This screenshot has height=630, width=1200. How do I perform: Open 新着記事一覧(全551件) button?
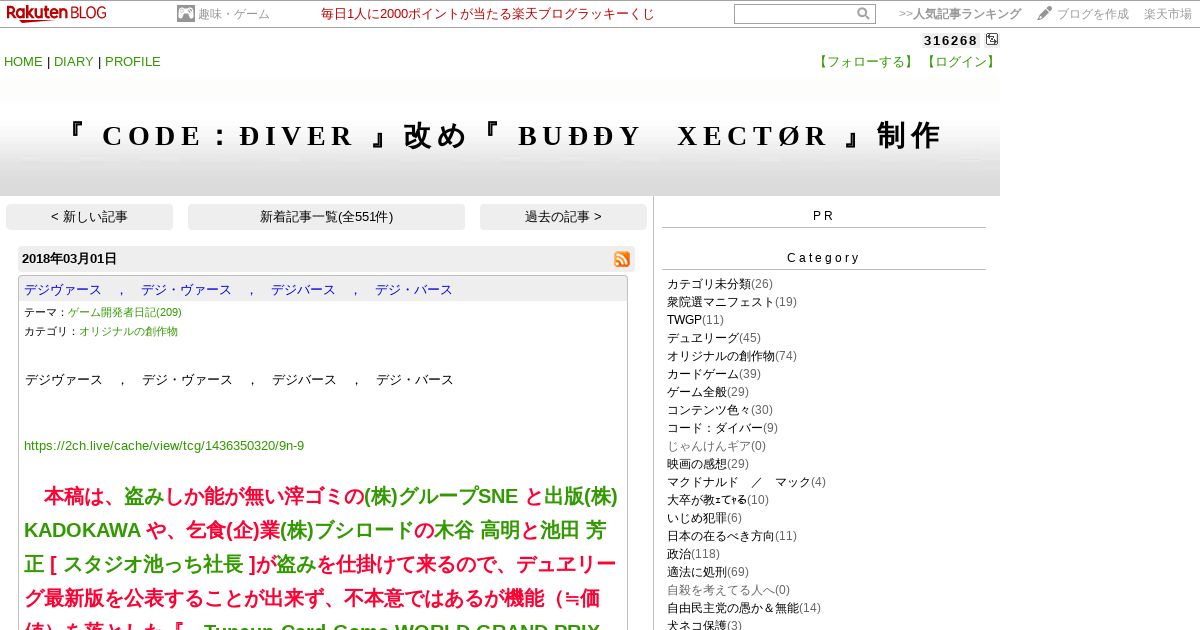pos(326,217)
